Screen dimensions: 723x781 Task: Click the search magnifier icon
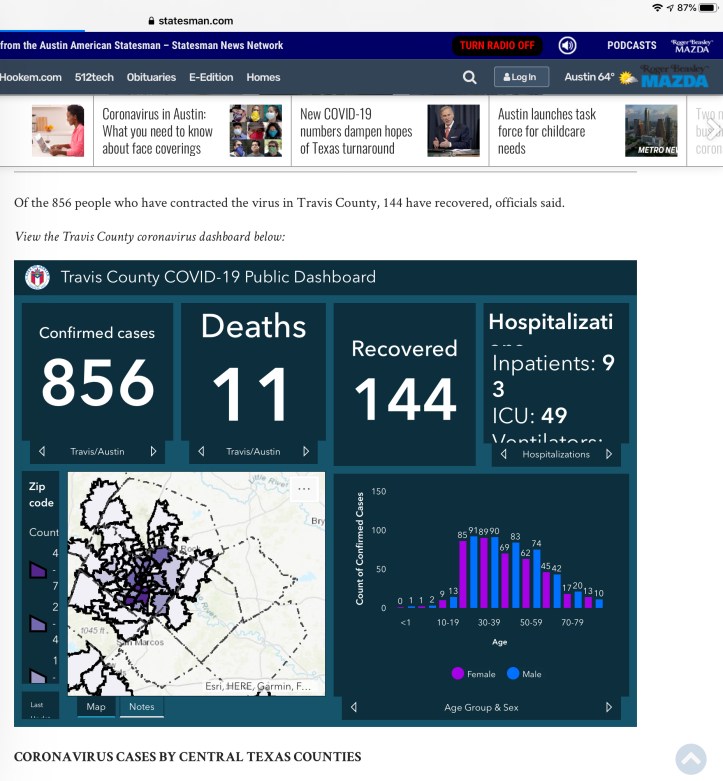pyautogui.click(x=469, y=77)
